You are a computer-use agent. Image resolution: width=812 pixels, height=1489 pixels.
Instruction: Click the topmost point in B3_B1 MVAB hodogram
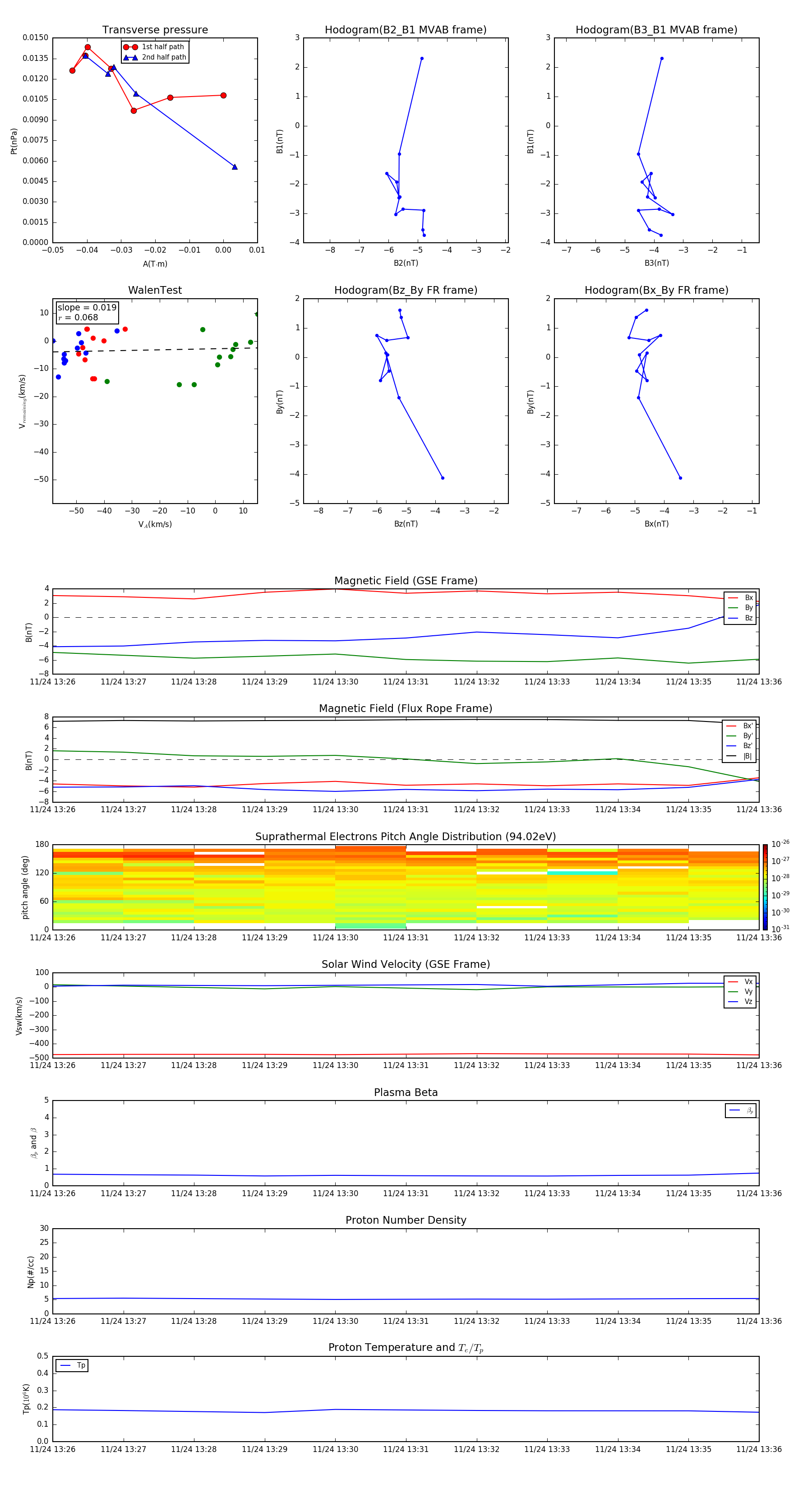click(662, 58)
